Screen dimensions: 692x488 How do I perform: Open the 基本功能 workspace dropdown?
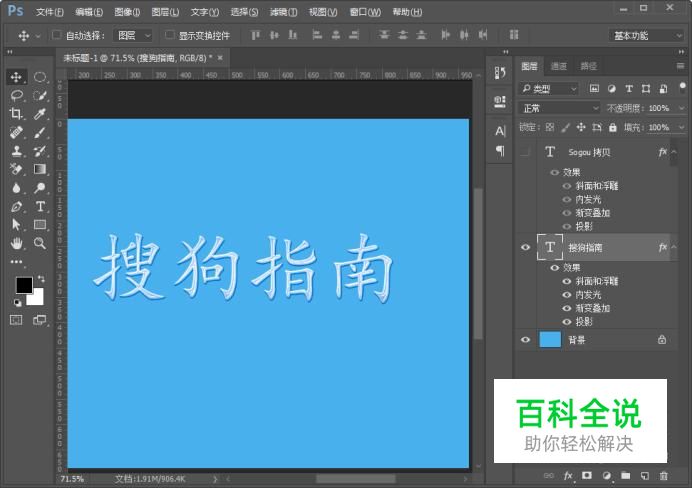(647, 35)
